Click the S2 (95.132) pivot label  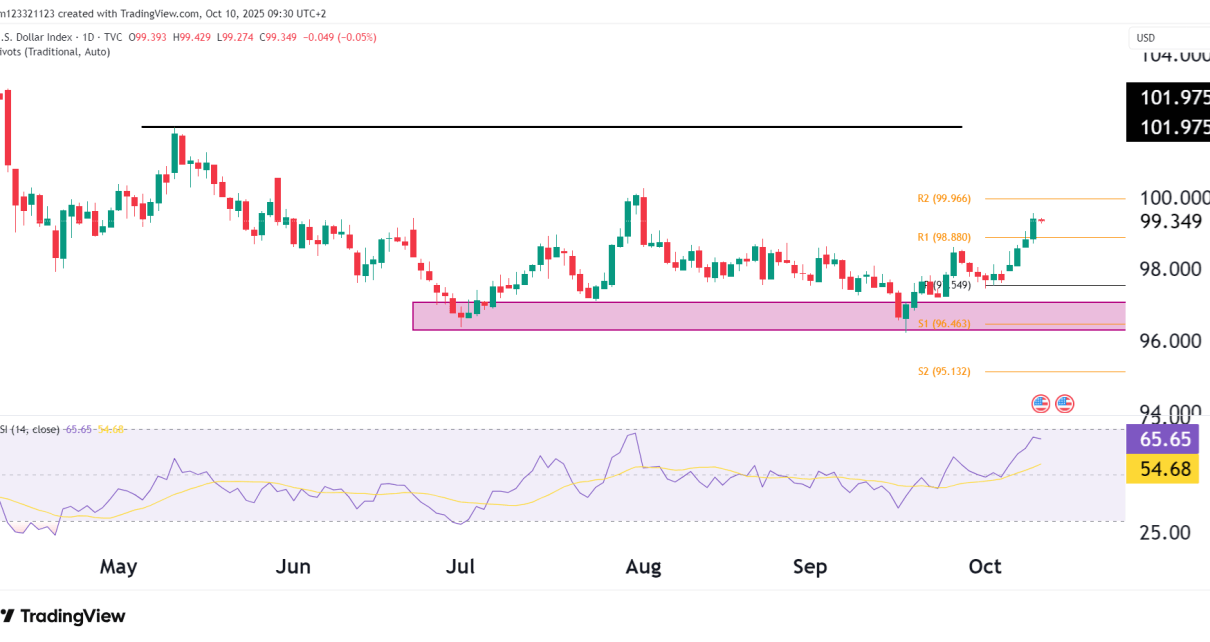click(x=943, y=372)
